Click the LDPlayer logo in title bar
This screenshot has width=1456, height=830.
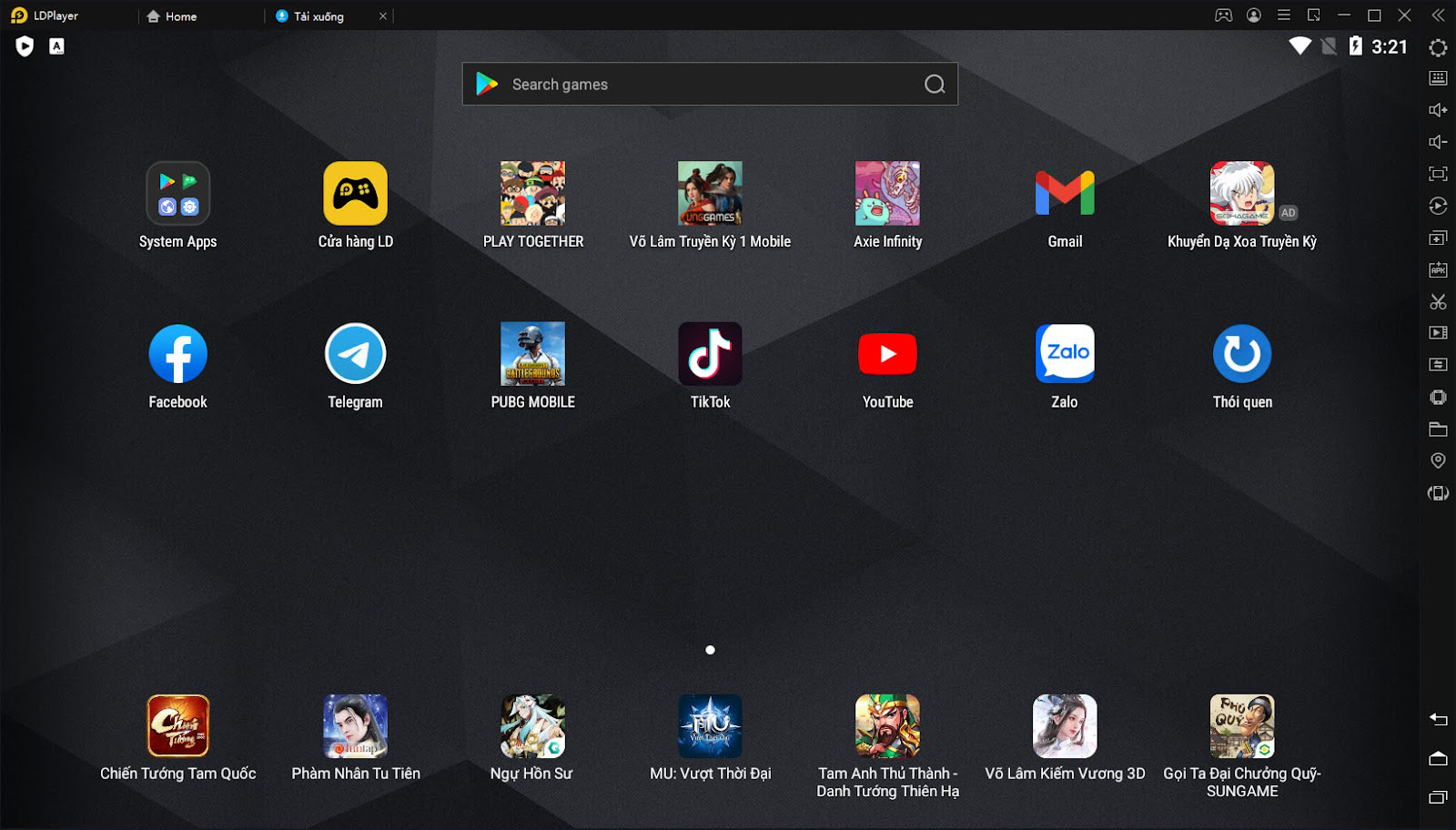[19, 15]
